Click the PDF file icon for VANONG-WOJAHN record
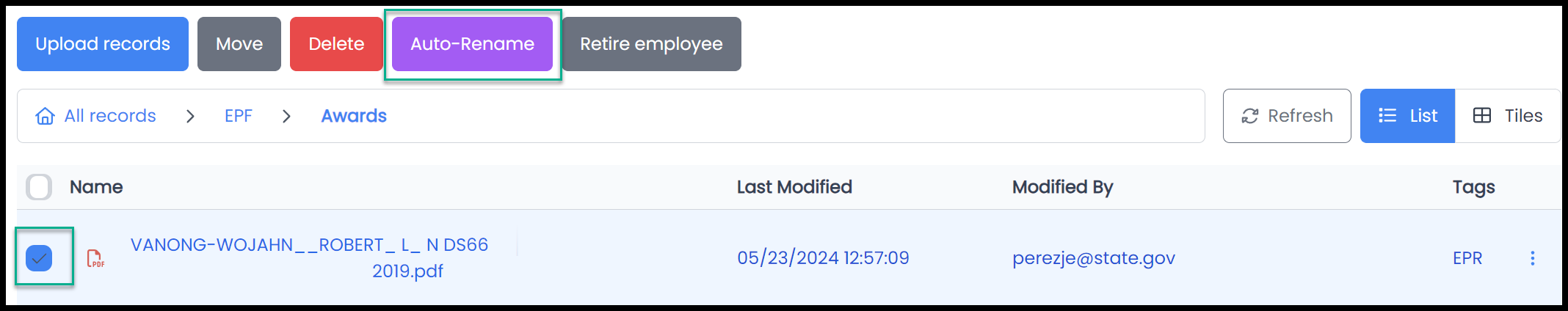 coord(95,258)
